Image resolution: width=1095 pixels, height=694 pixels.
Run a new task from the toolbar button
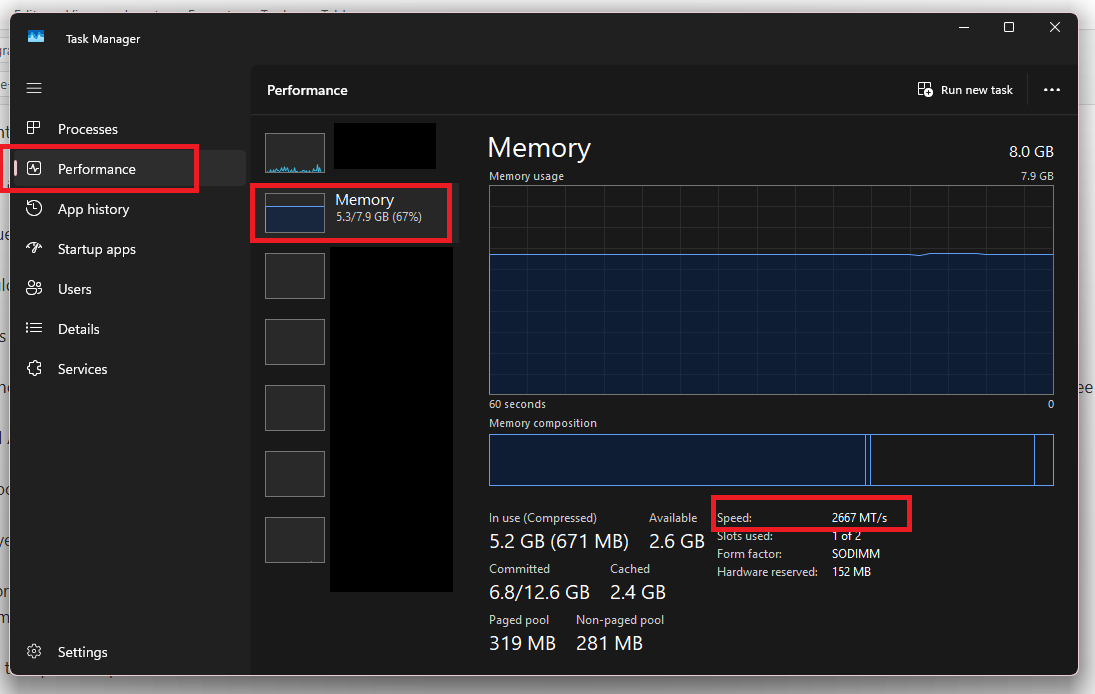pyautogui.click(x=964, y=89)
